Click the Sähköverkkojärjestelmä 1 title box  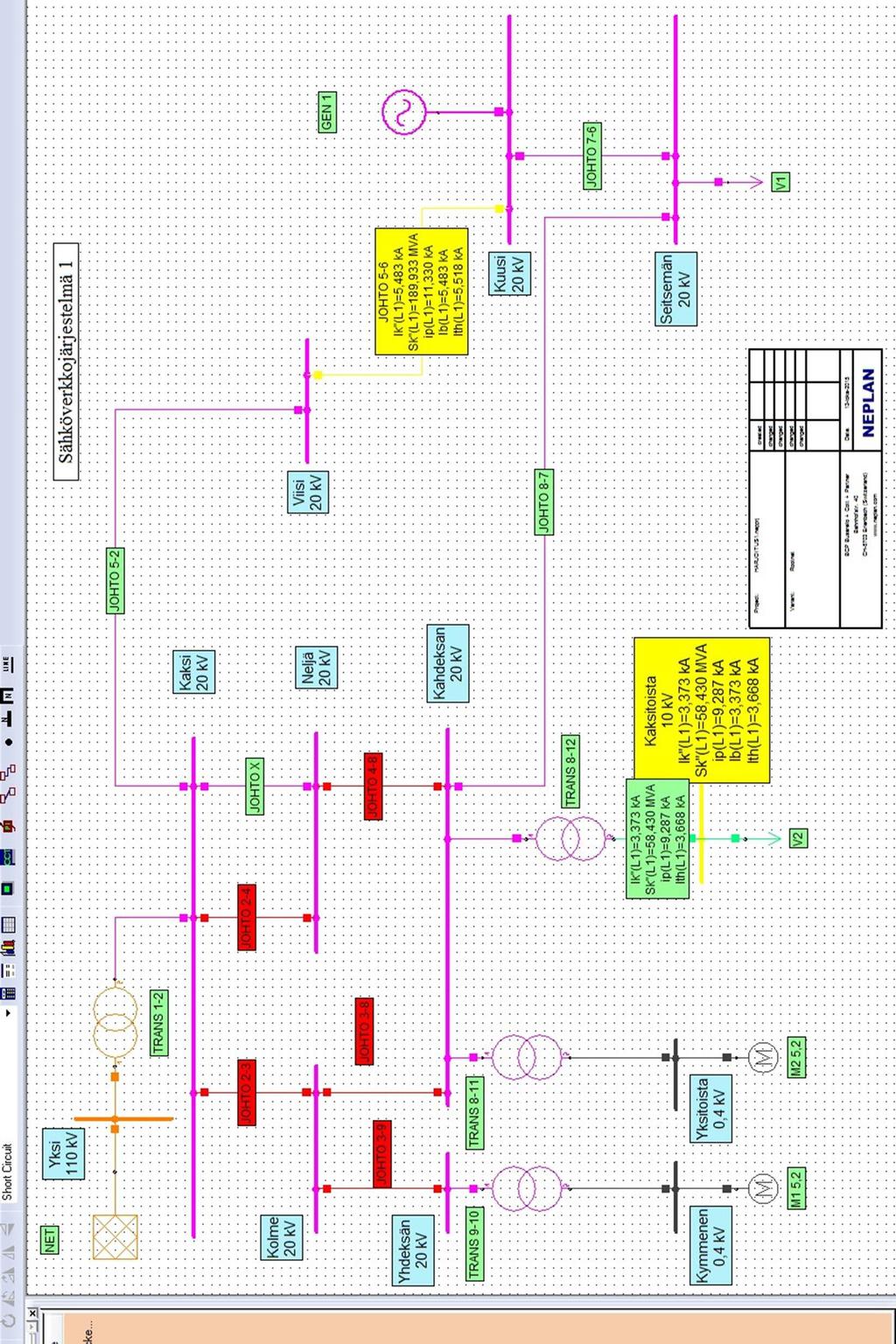(x=66, y=362)
